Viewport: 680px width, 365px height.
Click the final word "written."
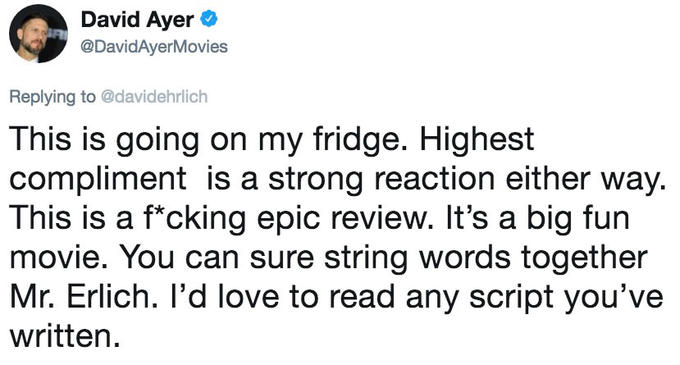pos(64,336)
